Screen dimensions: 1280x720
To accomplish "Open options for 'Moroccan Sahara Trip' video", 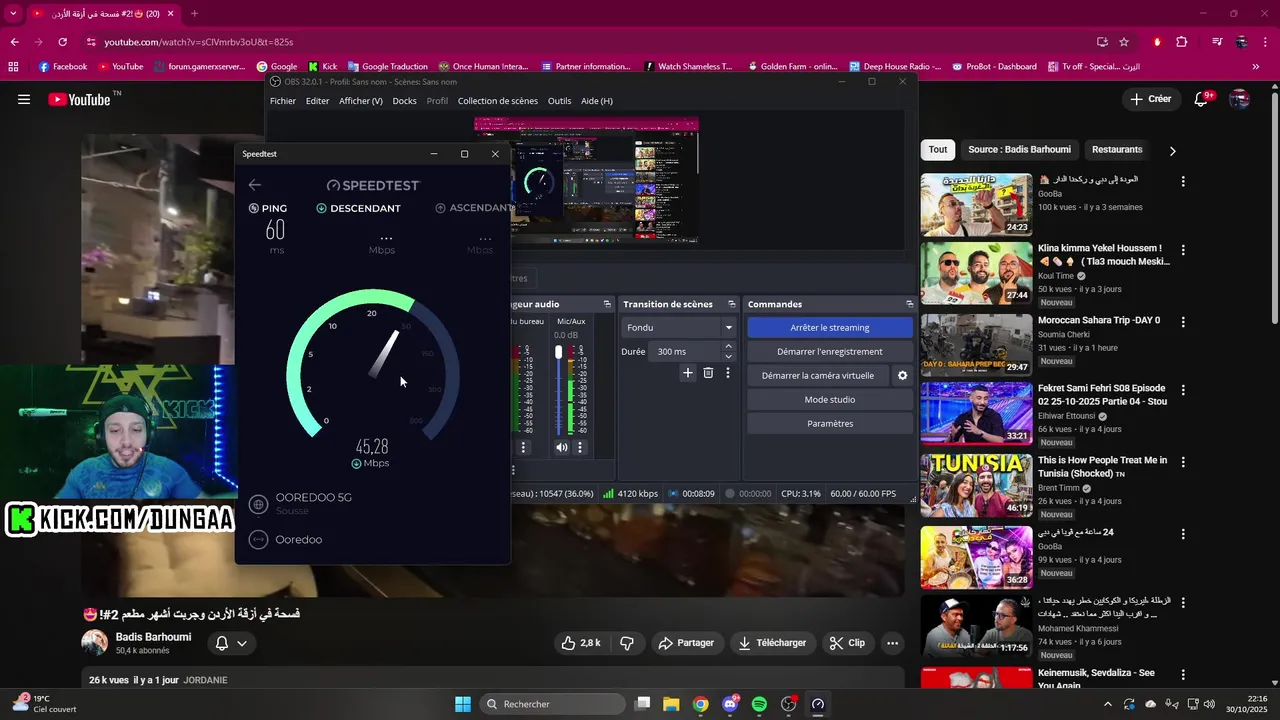I will point(1183,322).
